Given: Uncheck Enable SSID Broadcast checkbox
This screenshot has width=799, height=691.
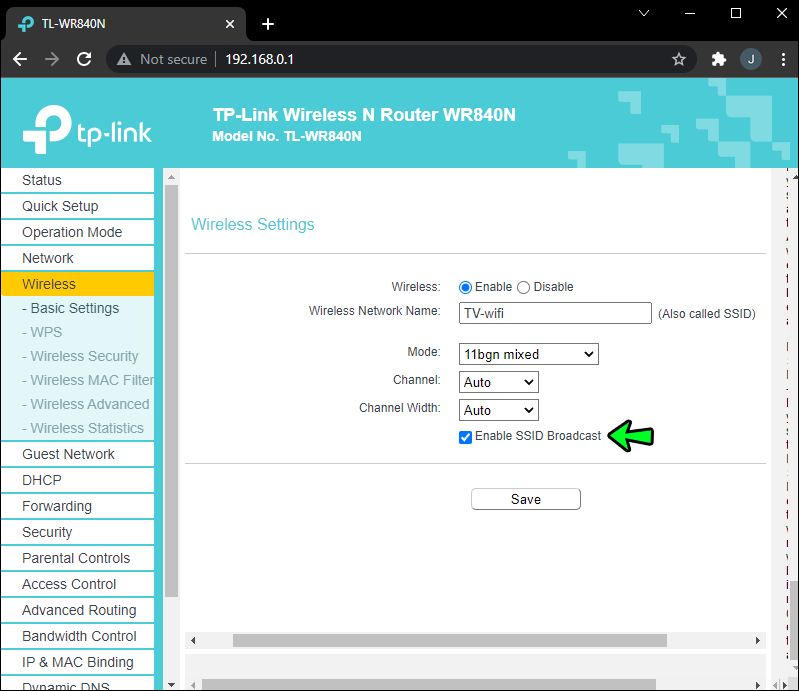Looking at the screenshot, I should click(x=465, y=436).
